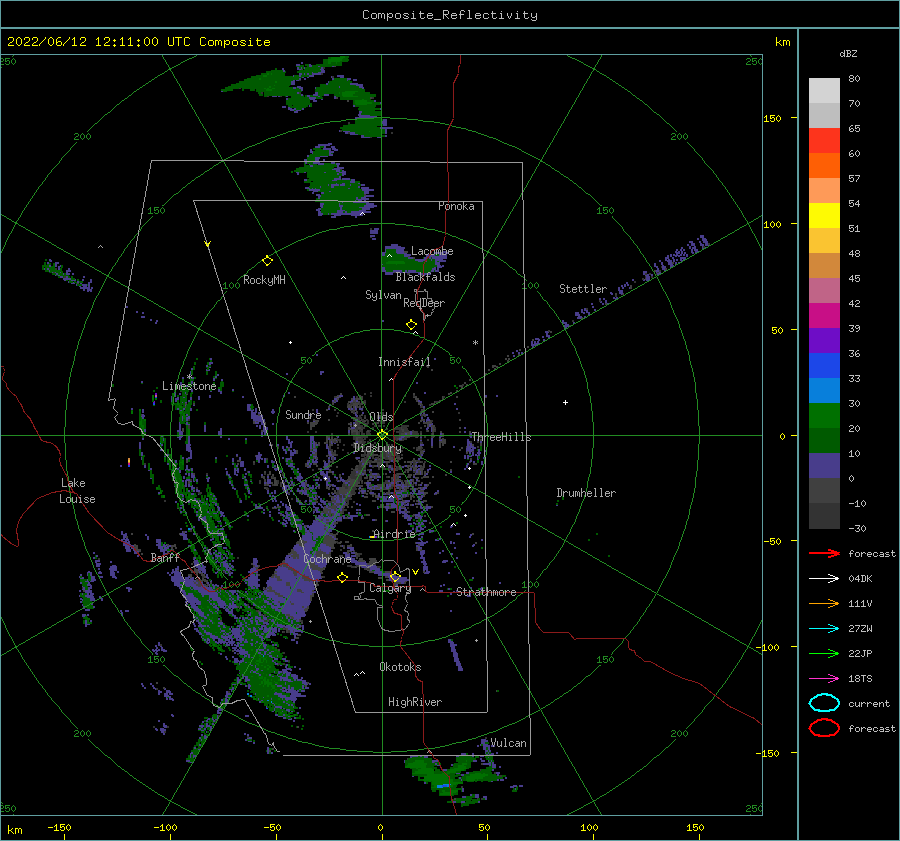
Task: Click the HighRiver town label
Action: tap(415, 702)
